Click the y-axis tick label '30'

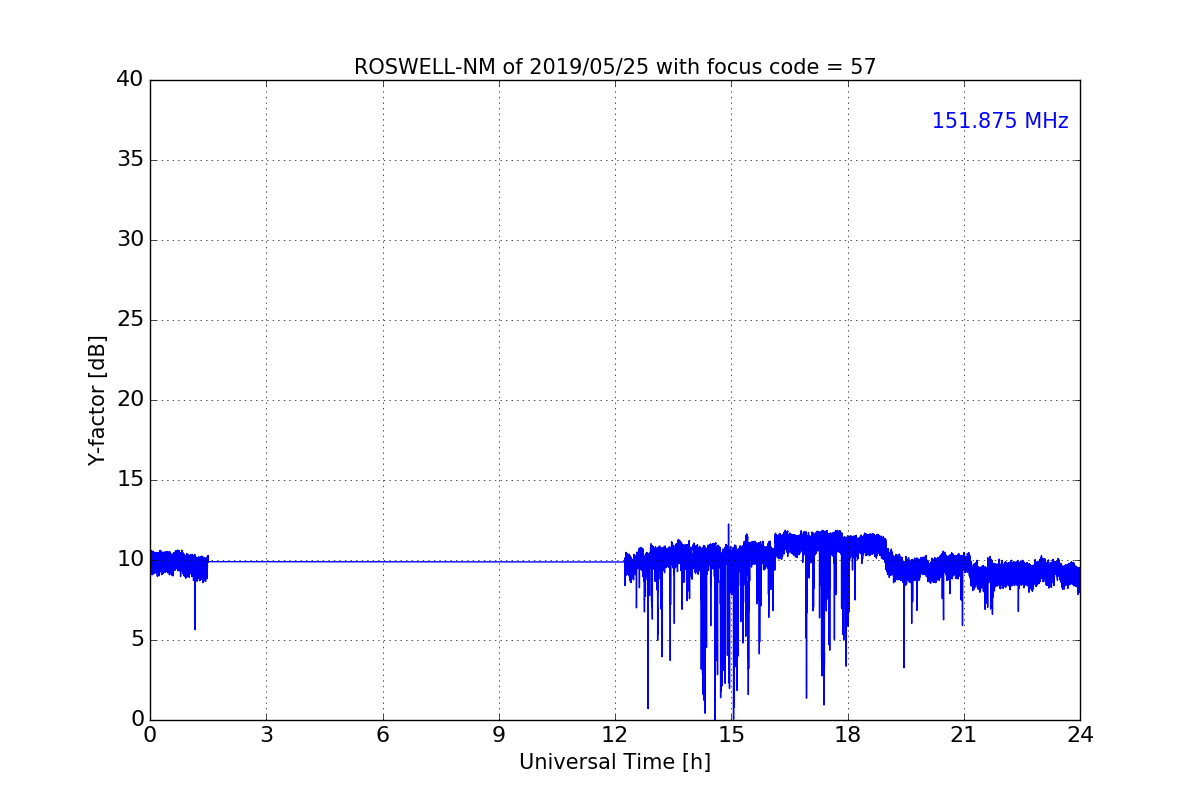(130, 240)
